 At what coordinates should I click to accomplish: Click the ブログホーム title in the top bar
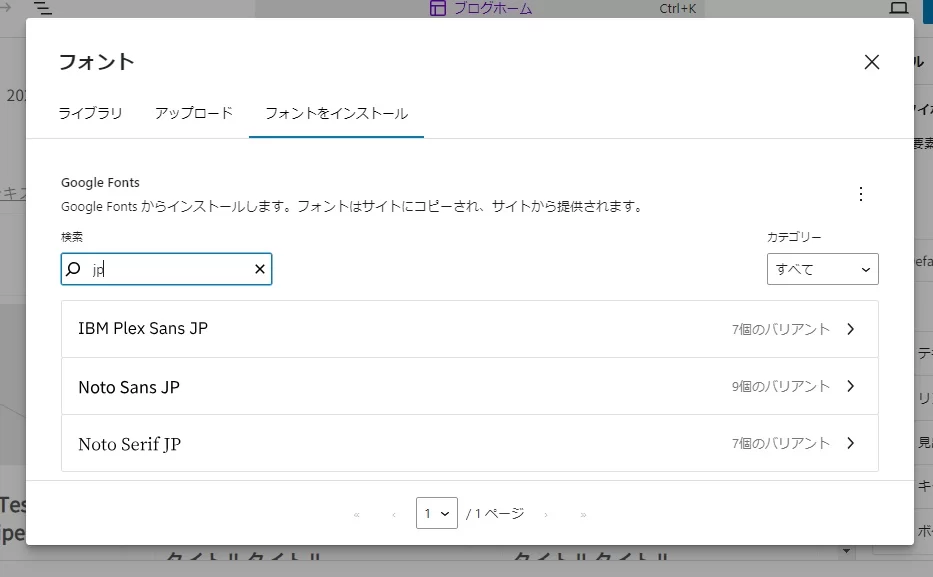pos(493,8)
